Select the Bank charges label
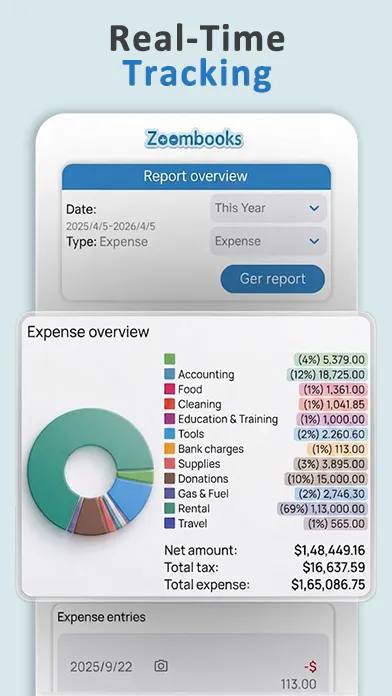 point(211,449)
